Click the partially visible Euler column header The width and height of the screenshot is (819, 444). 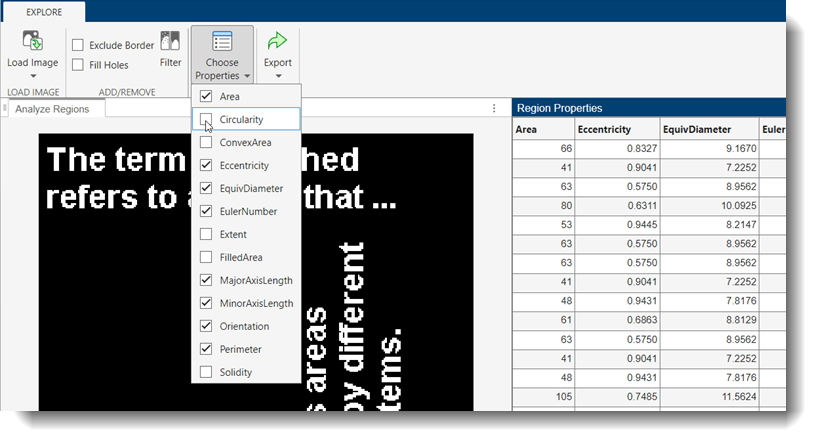pyautogui.click(x=773, y=129)
